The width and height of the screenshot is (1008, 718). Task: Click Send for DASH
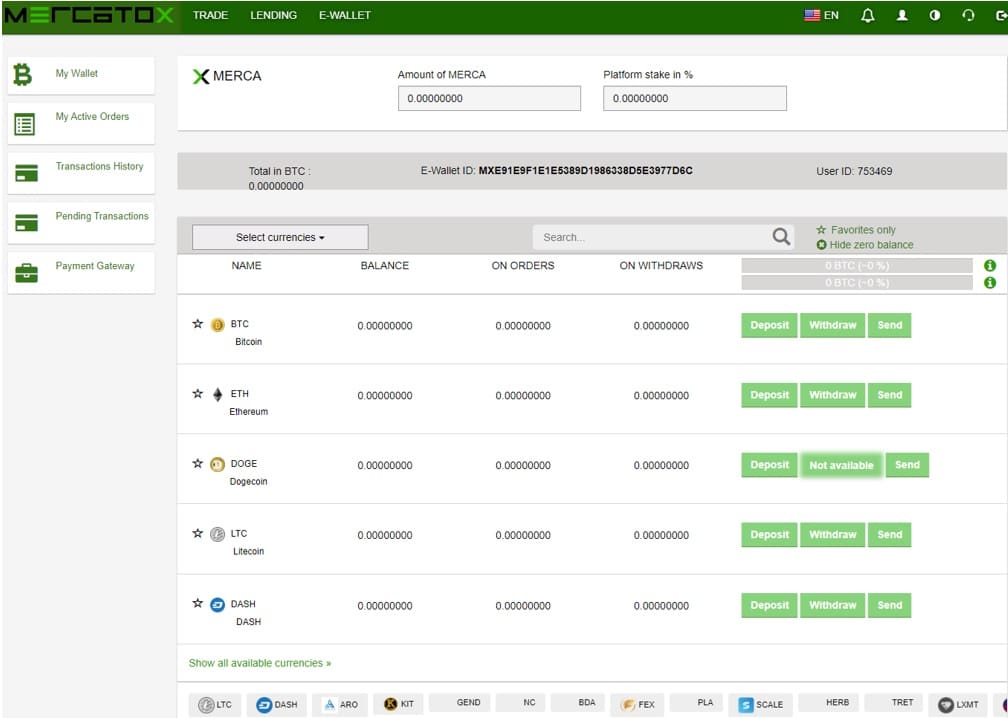click(x=890, y=606)
